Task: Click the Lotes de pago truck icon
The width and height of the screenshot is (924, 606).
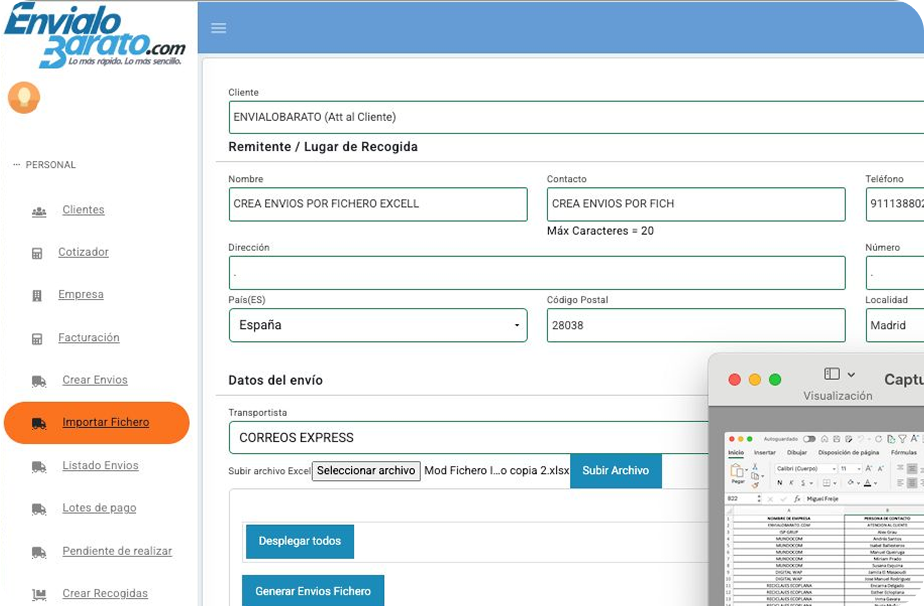Action: (39, 509)
